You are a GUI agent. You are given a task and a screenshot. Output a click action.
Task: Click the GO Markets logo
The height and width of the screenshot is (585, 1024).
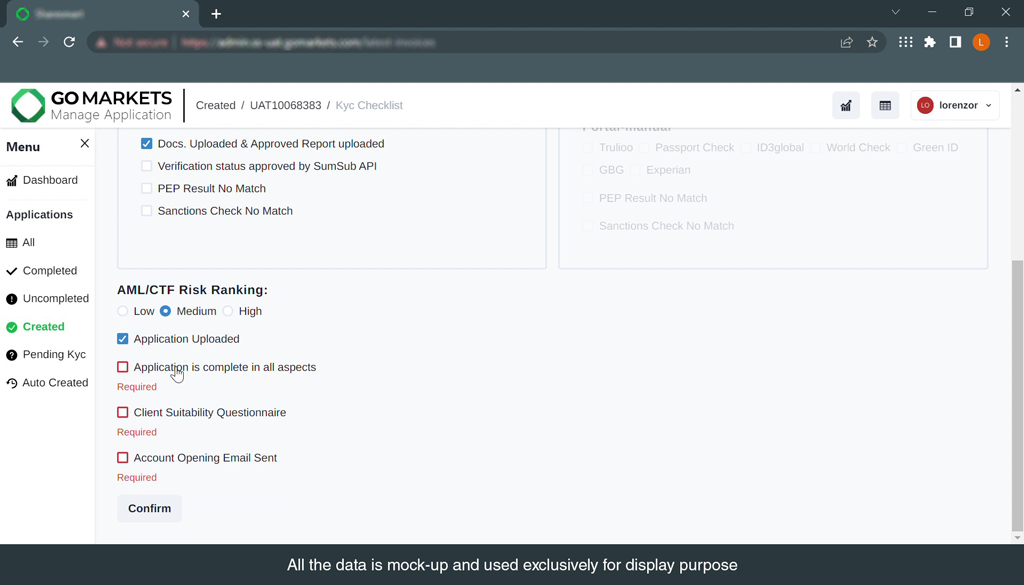click(91, 105)
